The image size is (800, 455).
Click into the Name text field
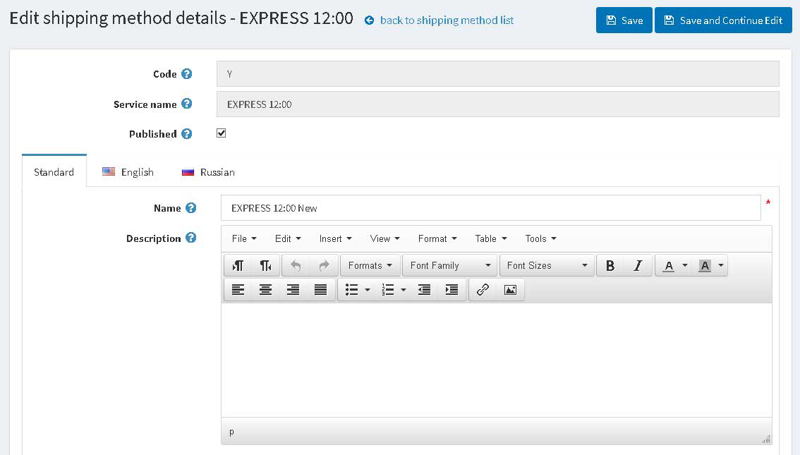point(490,208)
